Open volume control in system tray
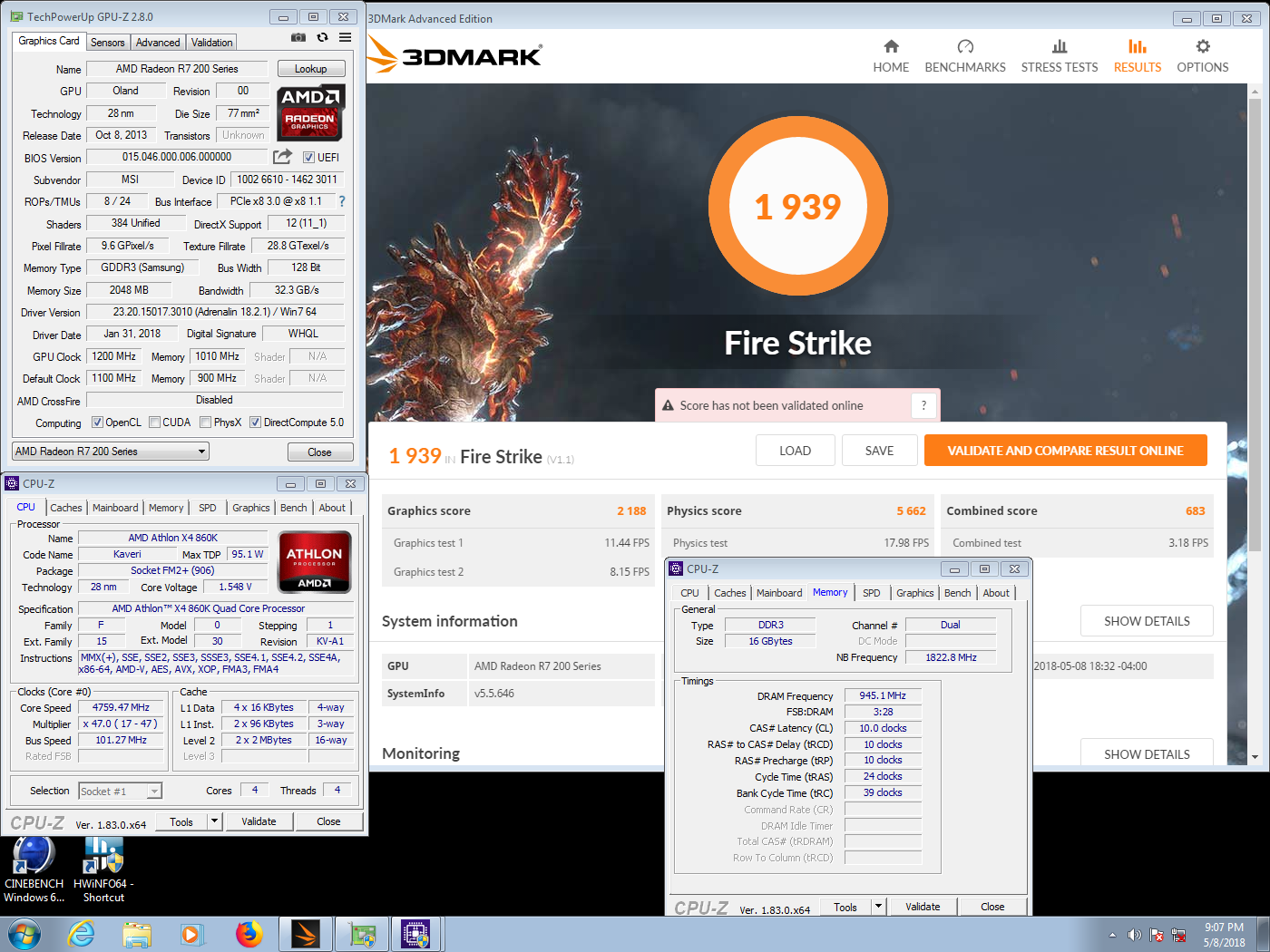Viewport: 1270px width, 952px height. point(1134,935)
